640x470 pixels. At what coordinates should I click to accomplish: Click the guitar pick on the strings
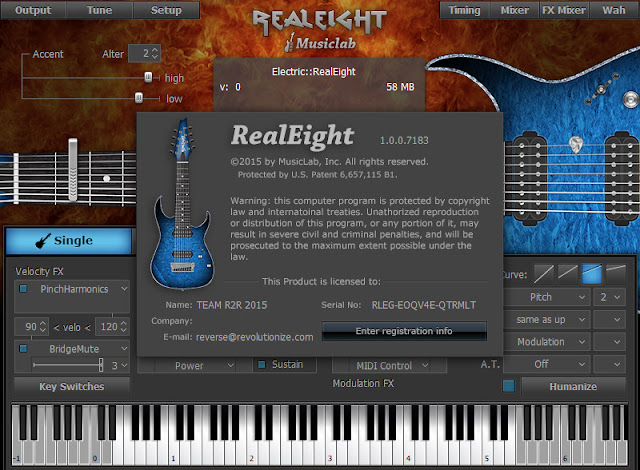[576, 145]
